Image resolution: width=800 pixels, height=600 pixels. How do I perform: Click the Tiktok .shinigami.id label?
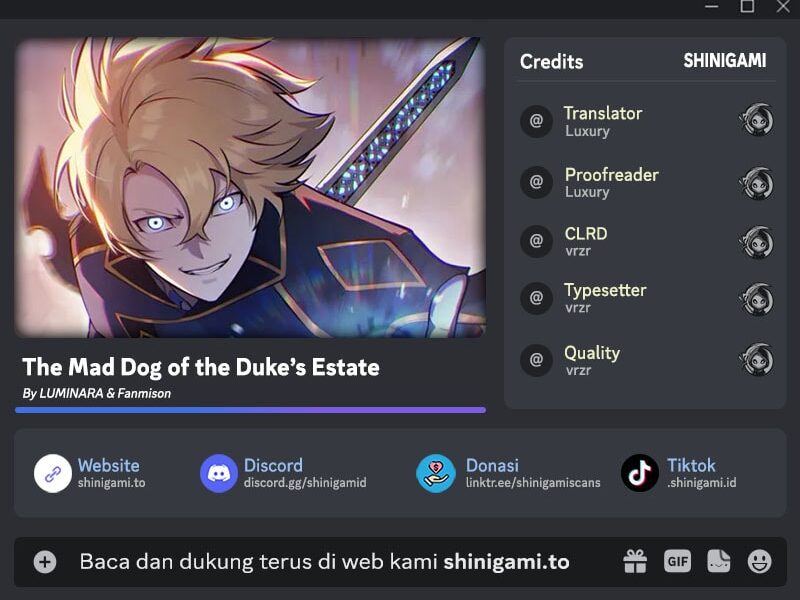tap(702, 473)
